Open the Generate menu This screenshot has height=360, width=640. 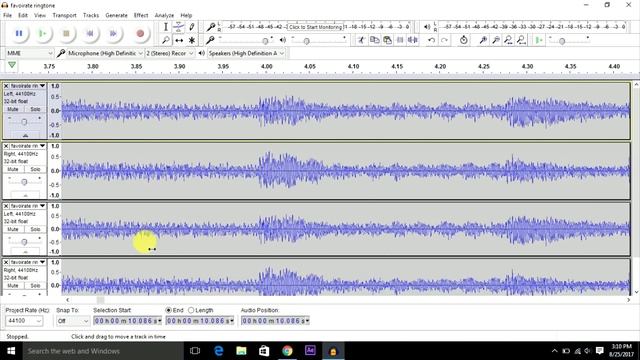point(116,15)
